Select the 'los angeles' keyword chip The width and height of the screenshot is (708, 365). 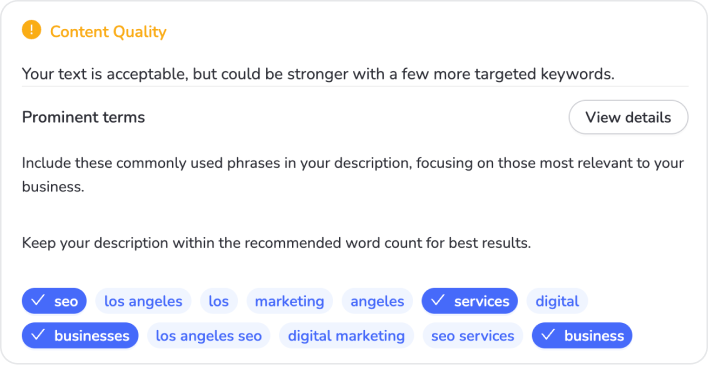pos(143,301)
